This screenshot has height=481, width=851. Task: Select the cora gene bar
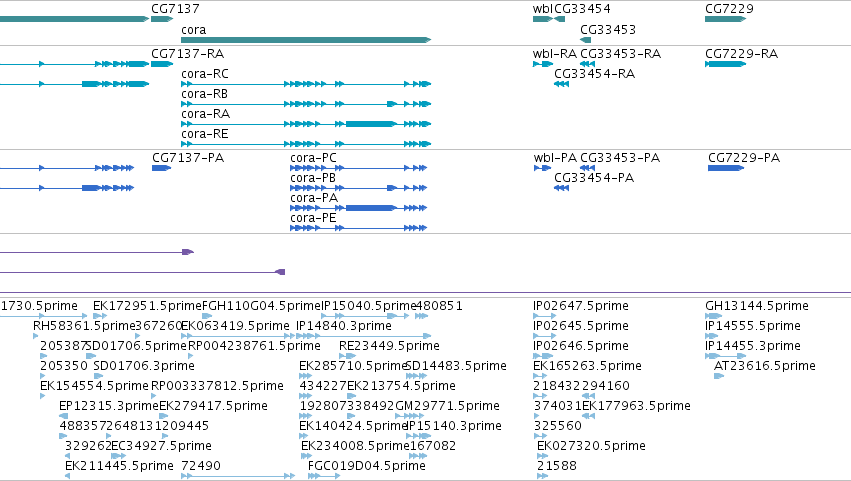[x=306, y=40]
